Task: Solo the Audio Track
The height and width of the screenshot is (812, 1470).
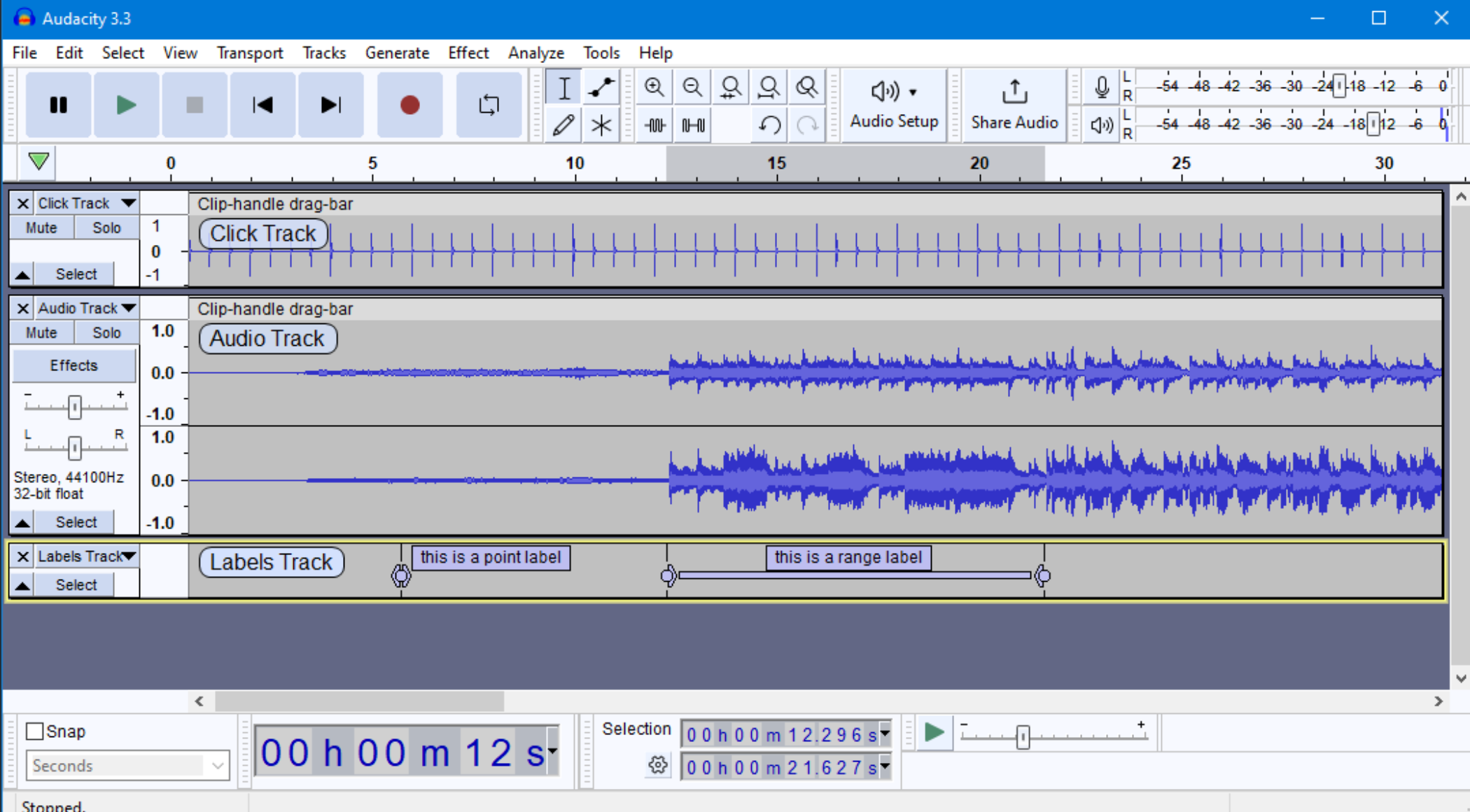Action: (x=106, y=332)
